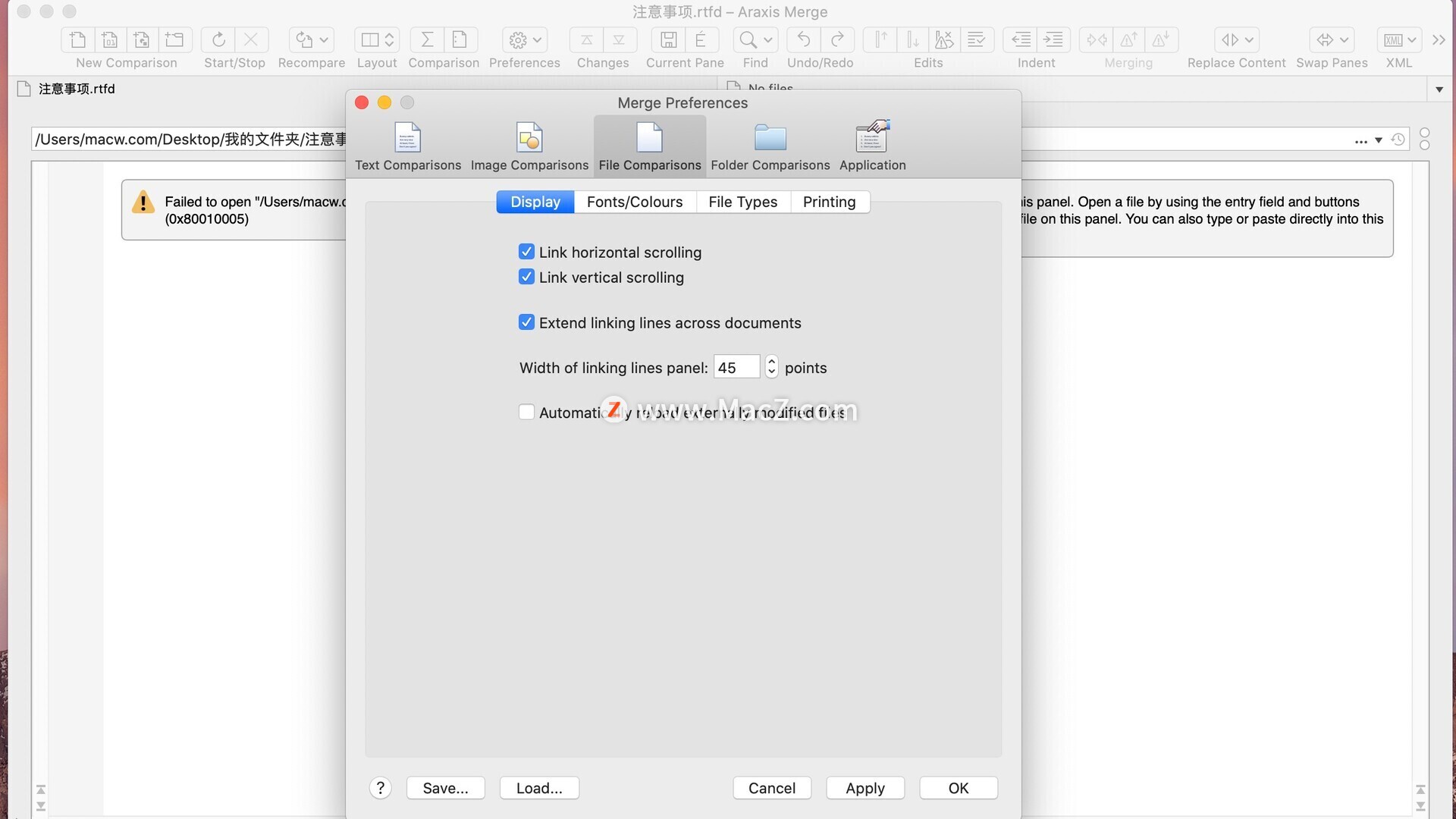Switch to the Fonts/Colours tab
1456x819 pixels.
pyautogui.click(x=635, y=202)
